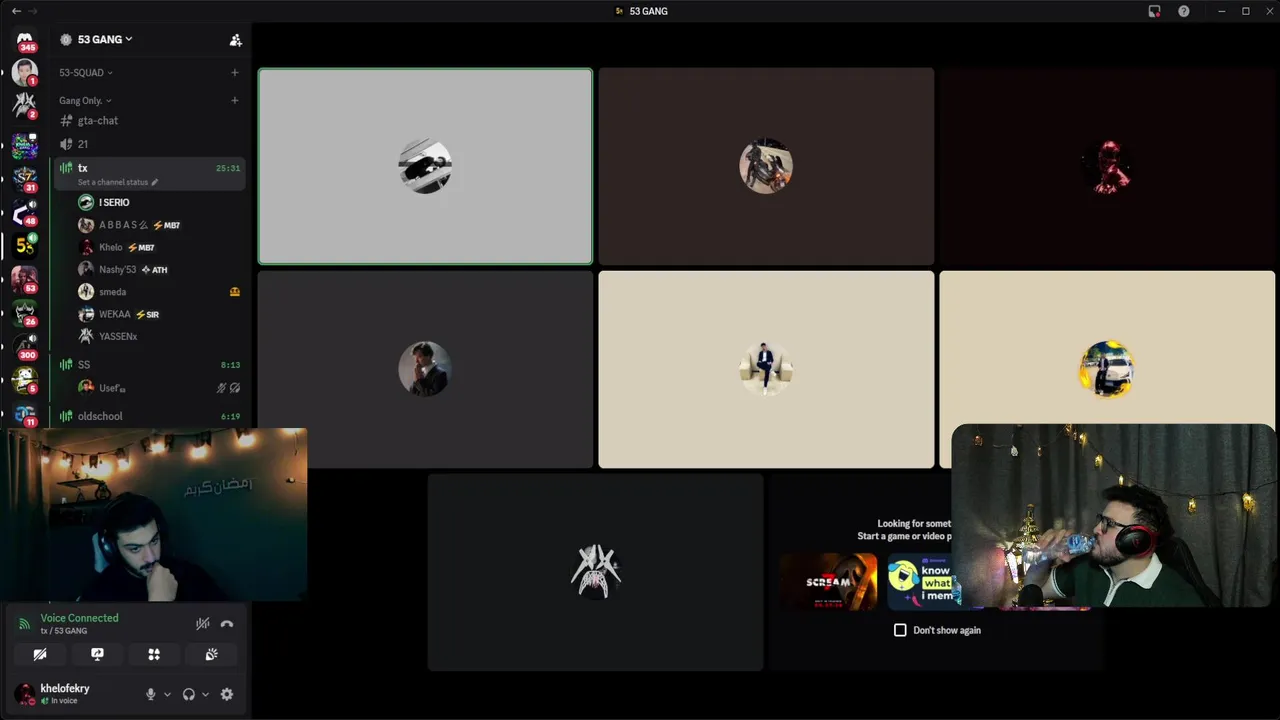Open direct message avatar with 1 badge
1280x720 pixels.
click(x=25, y=72)
